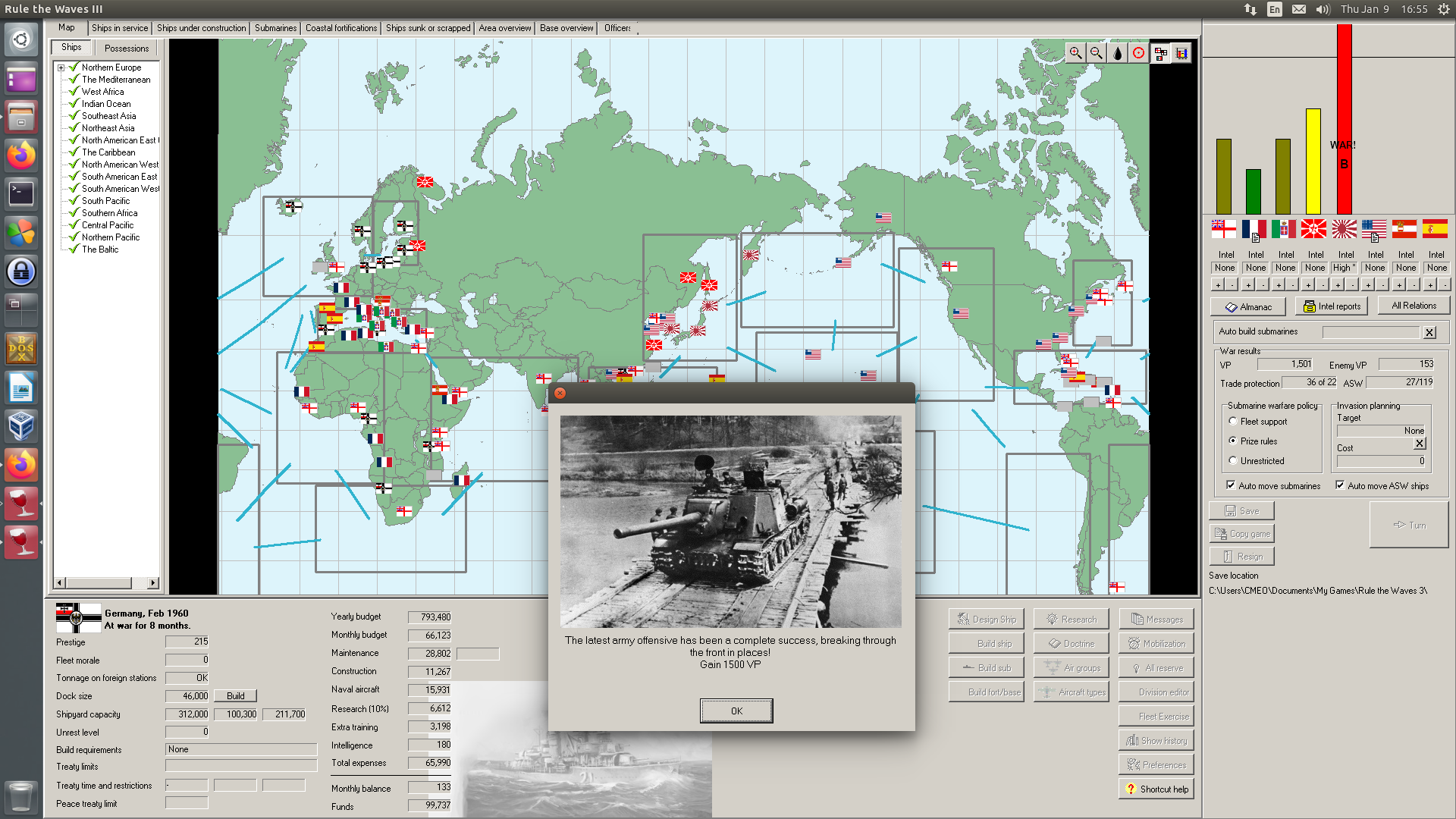Select Northeast Asia in the area tree
Viewport: 1456px width, 819px height.
[108, 128]
